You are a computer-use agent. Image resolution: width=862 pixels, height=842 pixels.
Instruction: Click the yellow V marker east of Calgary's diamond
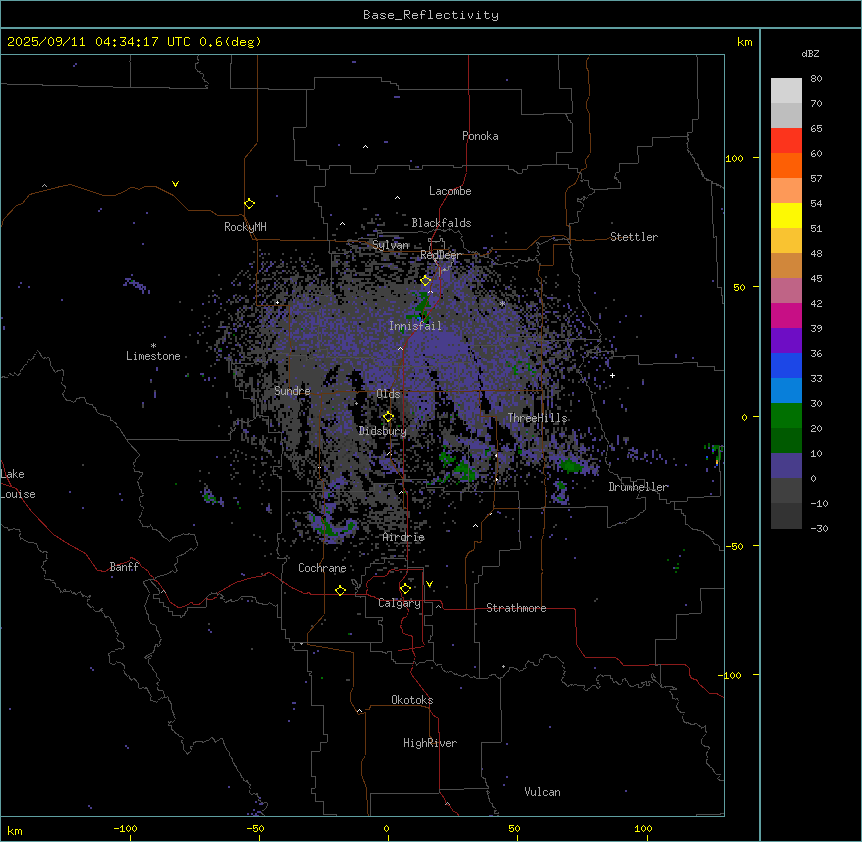click(429, 584)
